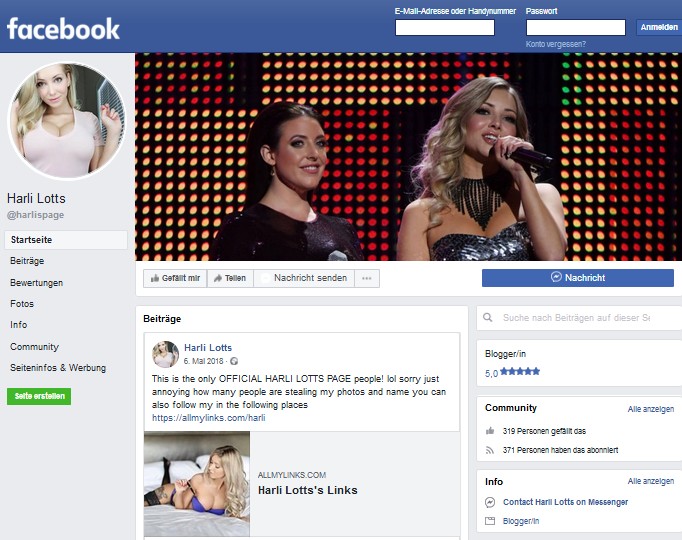Open the Harli Lotts's Links preview title
The width and height of the screenshot is (682, 540).
pos(308,490)
